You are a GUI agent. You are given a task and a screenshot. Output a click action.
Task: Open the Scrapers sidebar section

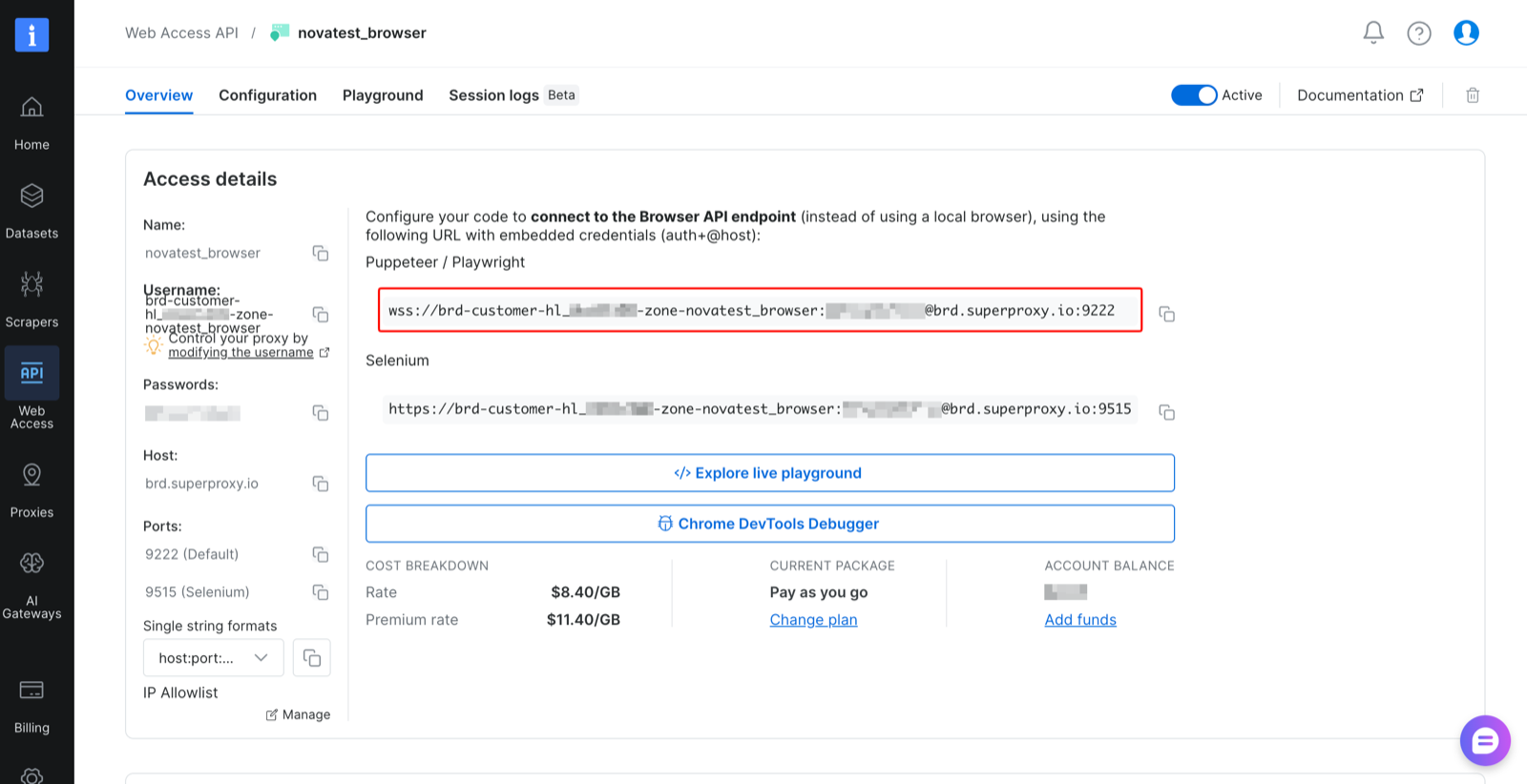pos(31,300)
